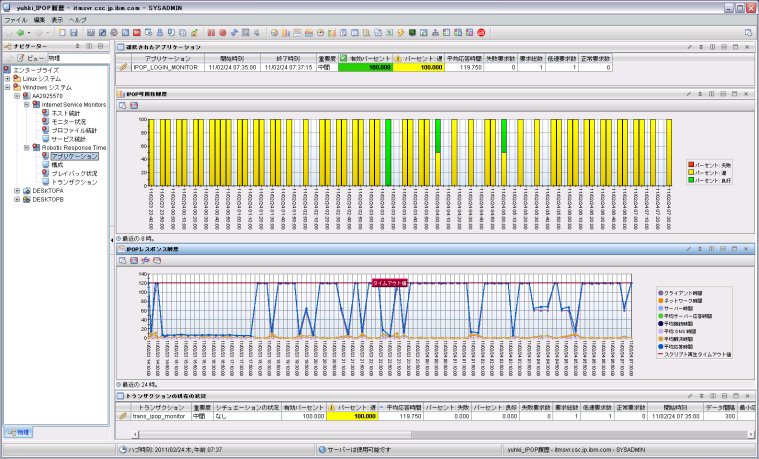
Task: Select トランザクション in the navigator tree
Action: 74,182
